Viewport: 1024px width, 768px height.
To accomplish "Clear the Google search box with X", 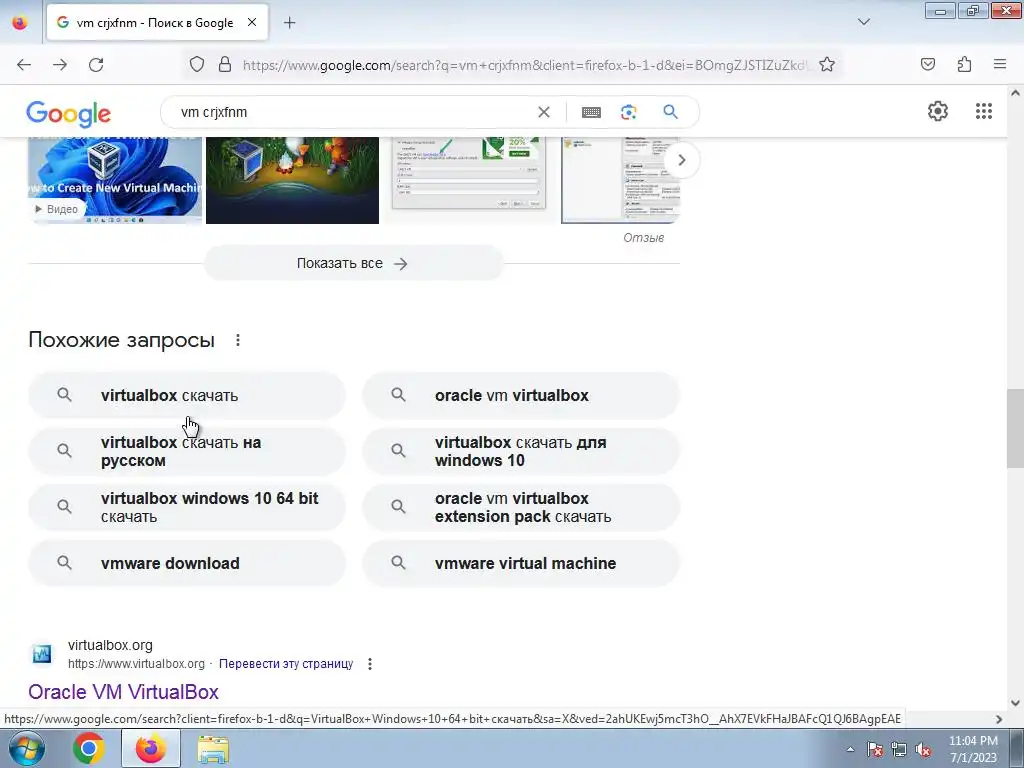I will pyautogui.click(x=543, y=112).
